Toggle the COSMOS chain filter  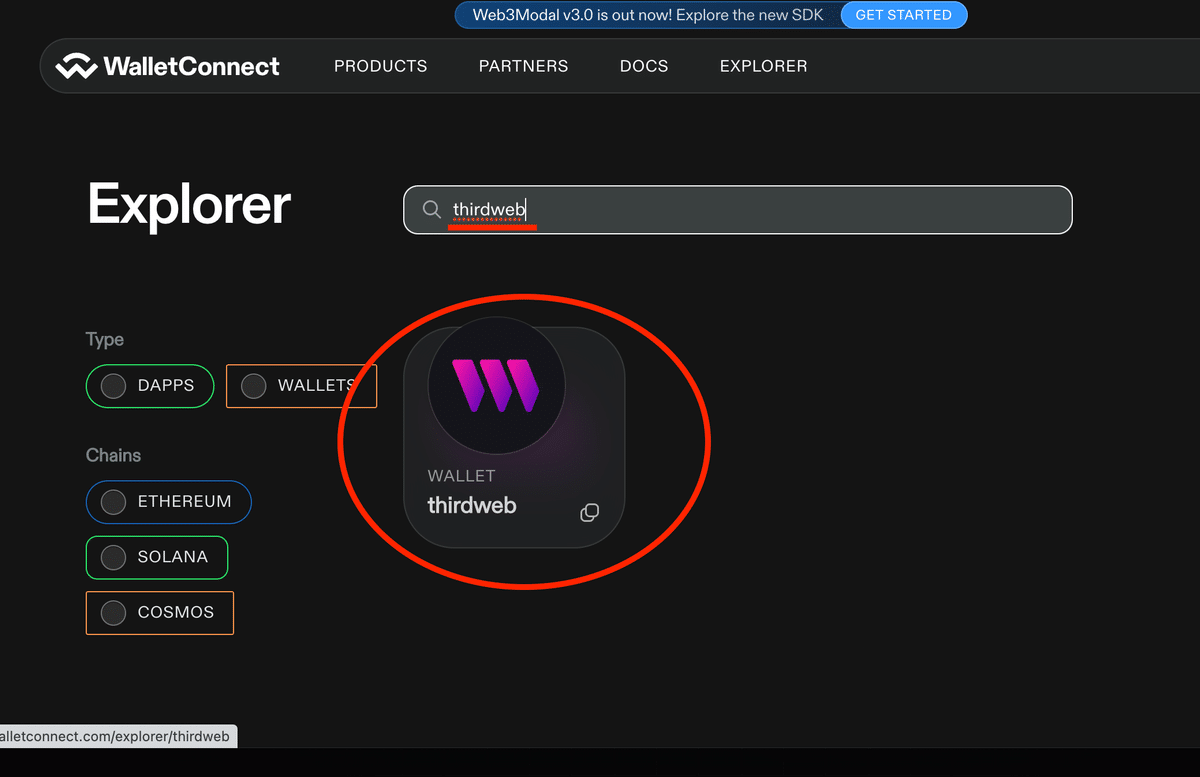[x=160, y=612]
